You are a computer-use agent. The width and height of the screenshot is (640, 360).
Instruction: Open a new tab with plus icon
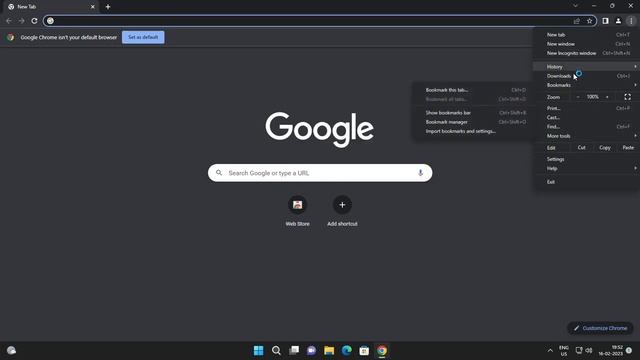coord(108,7)
